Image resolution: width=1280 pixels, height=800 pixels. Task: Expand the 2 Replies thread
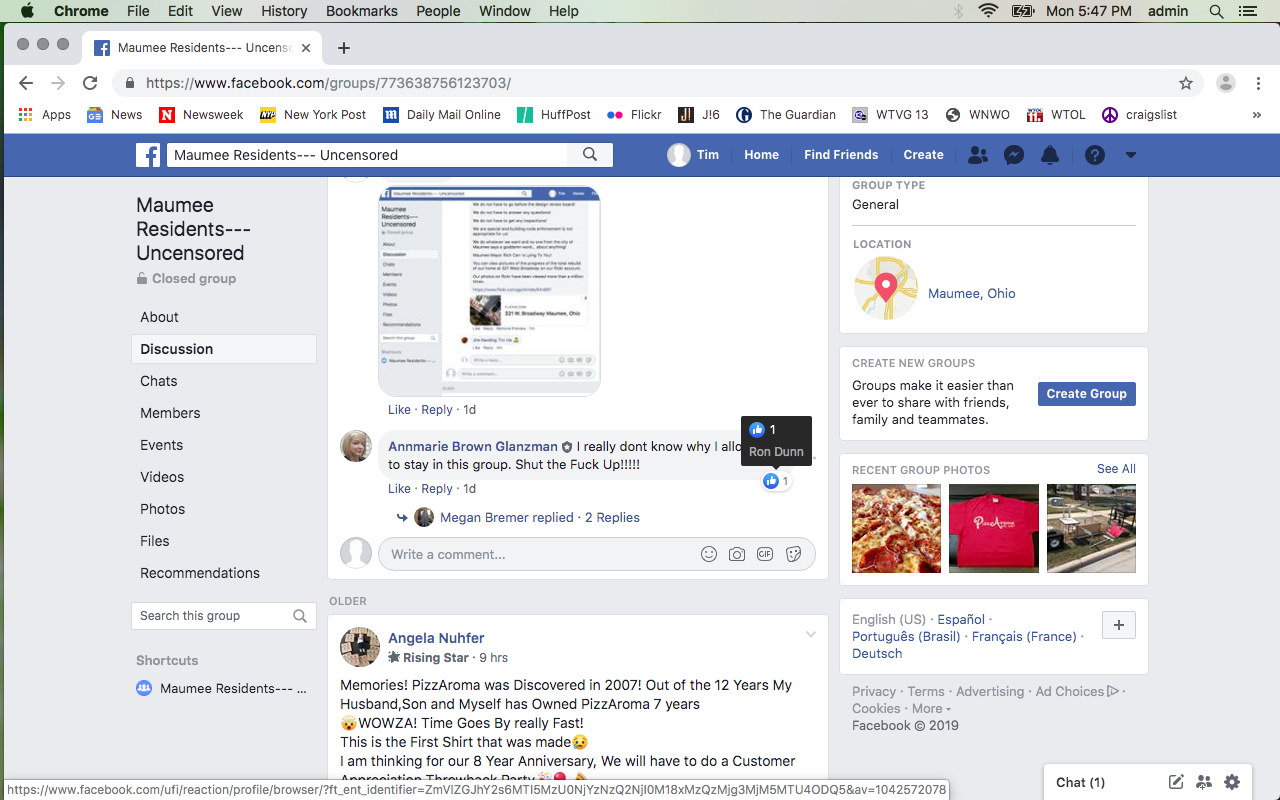click(x=612, y=517)
